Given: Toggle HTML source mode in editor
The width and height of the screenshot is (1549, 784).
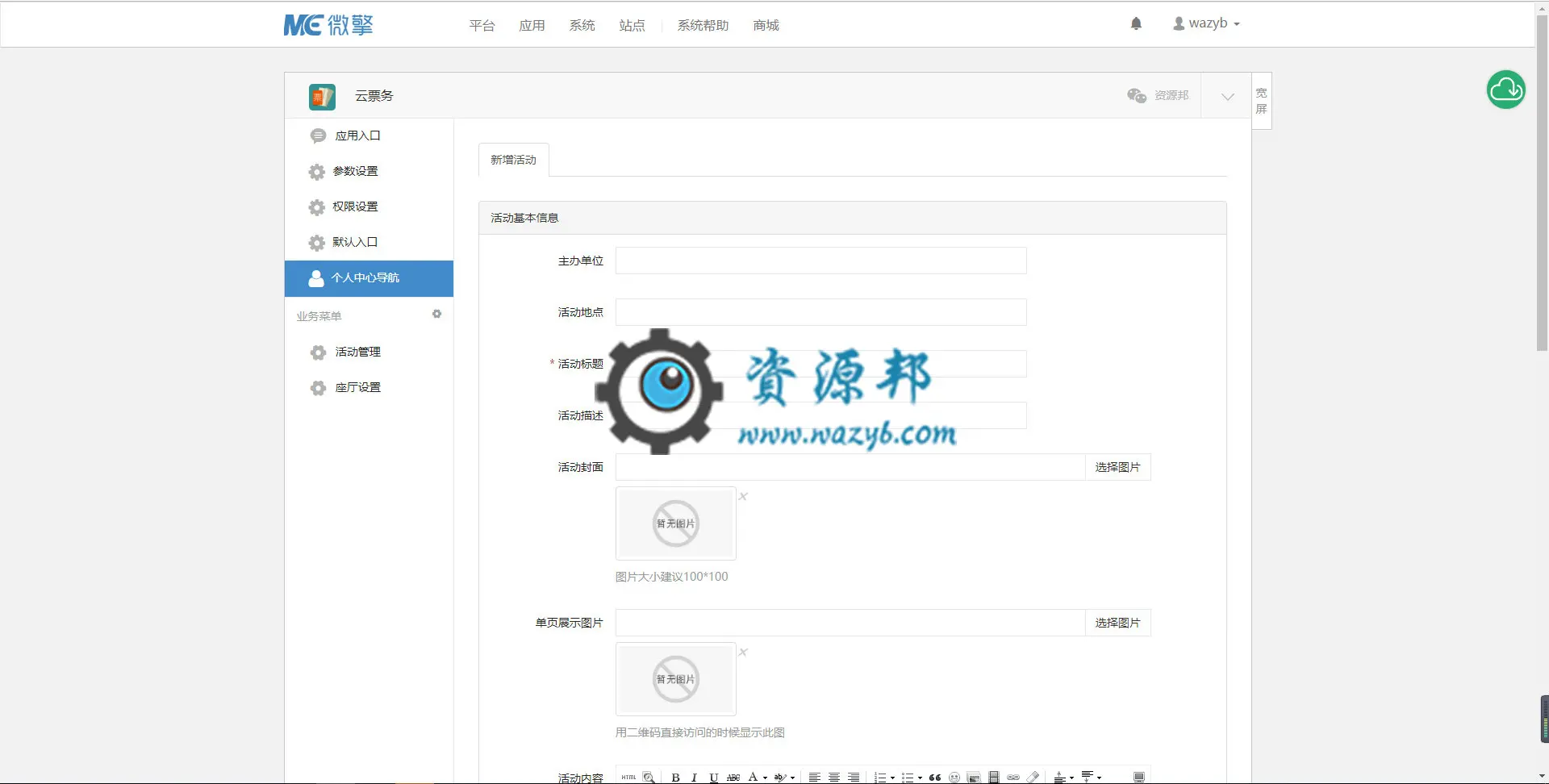Looking at the screenshot, I should [629, 777].
